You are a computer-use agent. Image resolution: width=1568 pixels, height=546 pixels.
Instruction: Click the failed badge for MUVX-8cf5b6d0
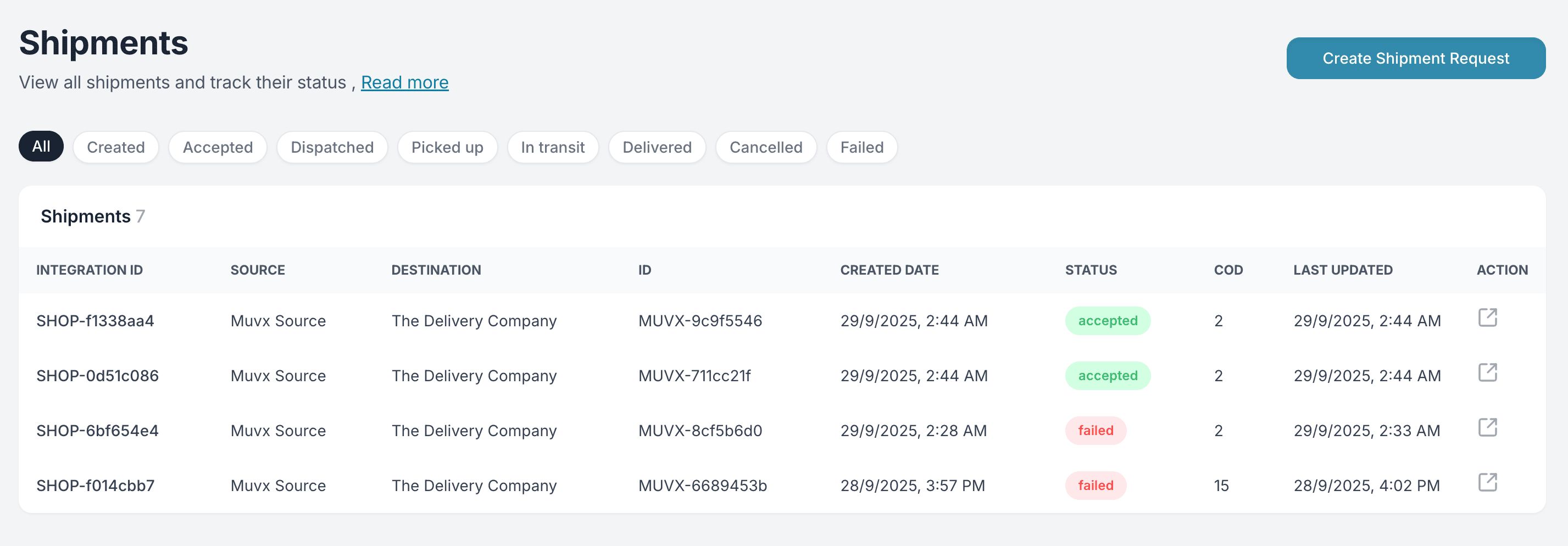point(1095,431)
